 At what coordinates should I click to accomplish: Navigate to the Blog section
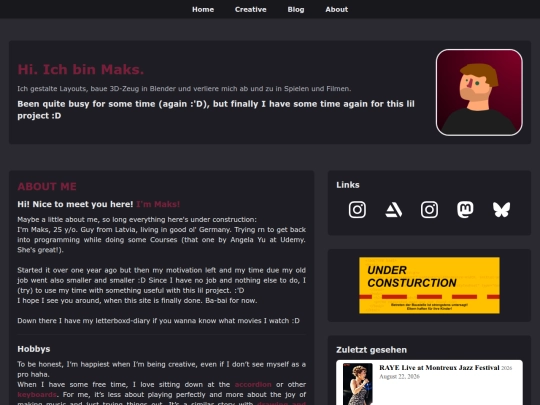point(296,9)
